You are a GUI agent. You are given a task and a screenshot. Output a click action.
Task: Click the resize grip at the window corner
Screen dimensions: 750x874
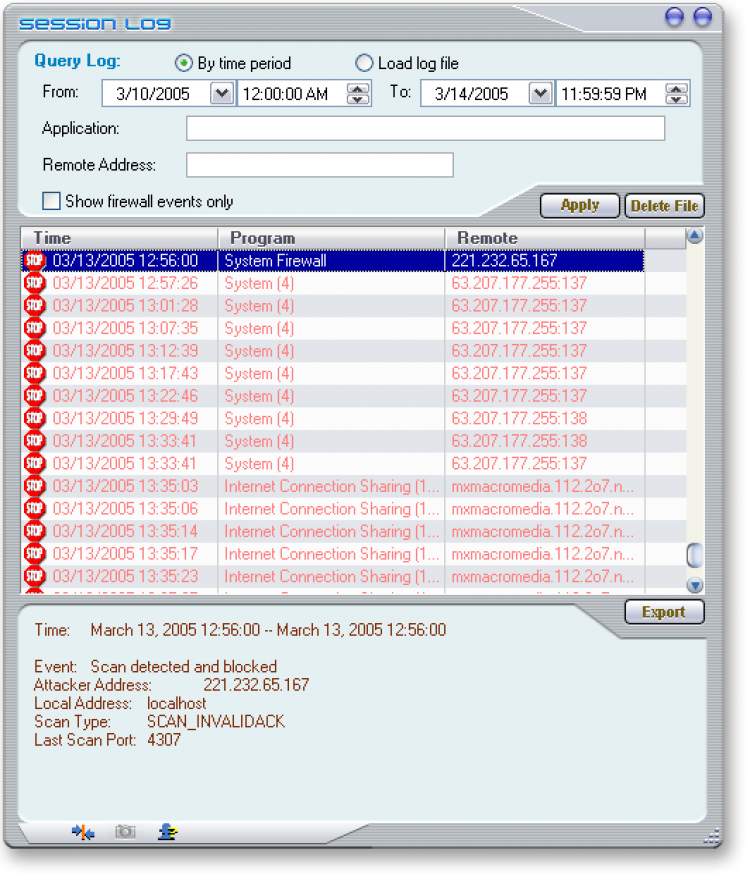click(712, 836)
